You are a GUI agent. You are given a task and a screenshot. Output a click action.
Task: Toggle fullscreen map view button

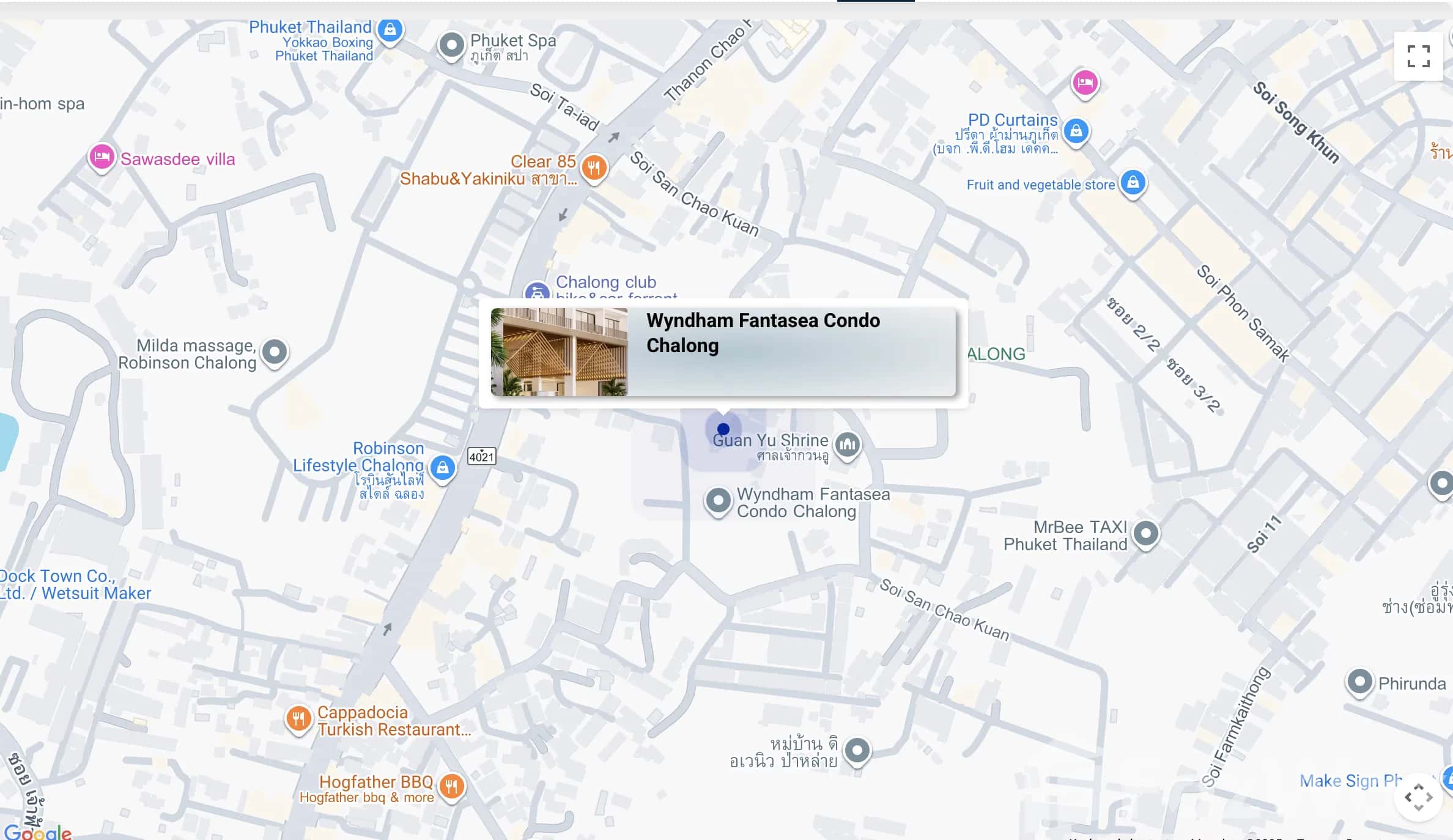point(1418,56)
